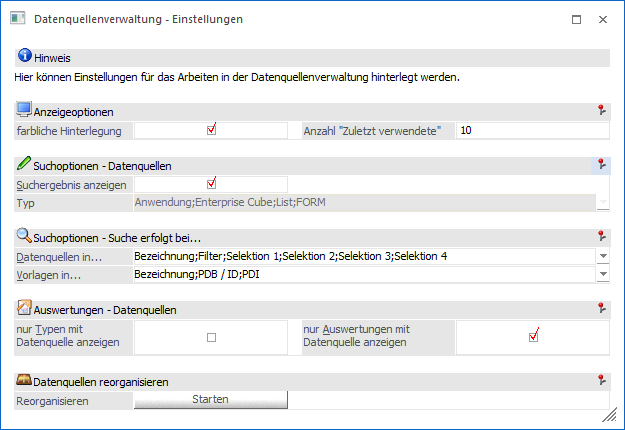
Task: Disable nur Auswertungen mit Datenquelle anzeigen
Action: pos(533,338)
